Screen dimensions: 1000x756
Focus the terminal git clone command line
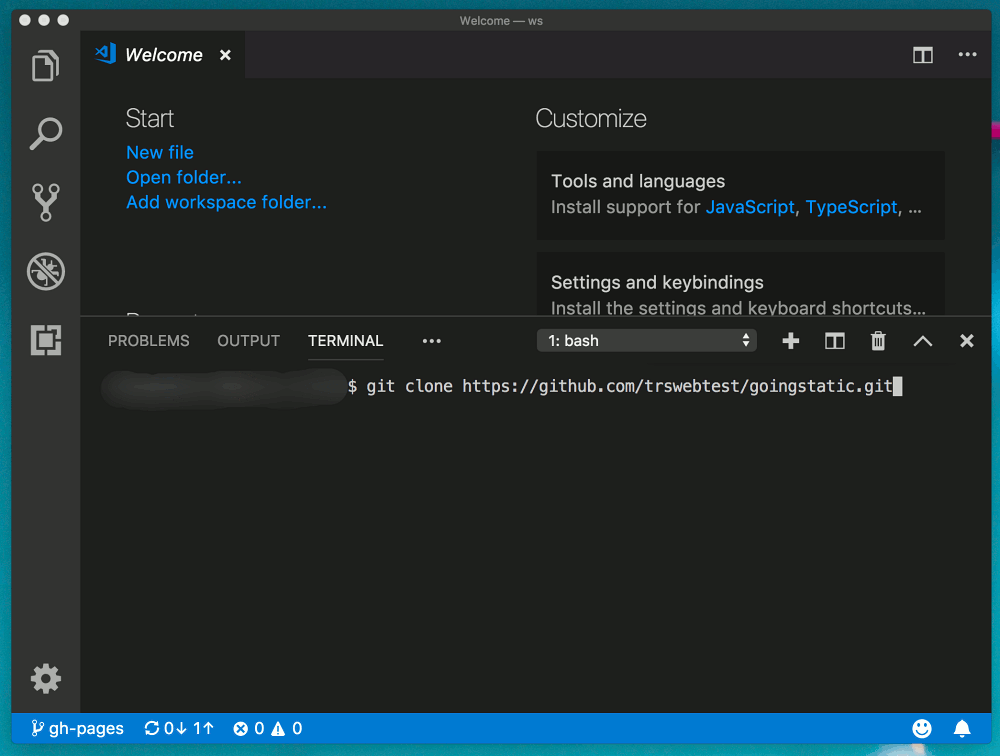coord(629,387)
